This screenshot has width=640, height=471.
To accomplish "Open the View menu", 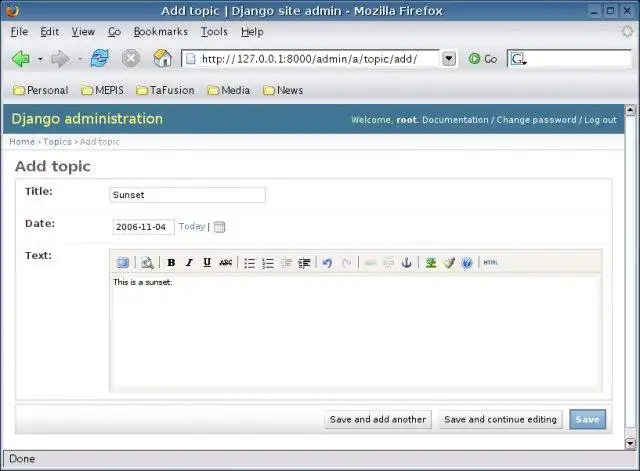I will [x=83, y=31].
